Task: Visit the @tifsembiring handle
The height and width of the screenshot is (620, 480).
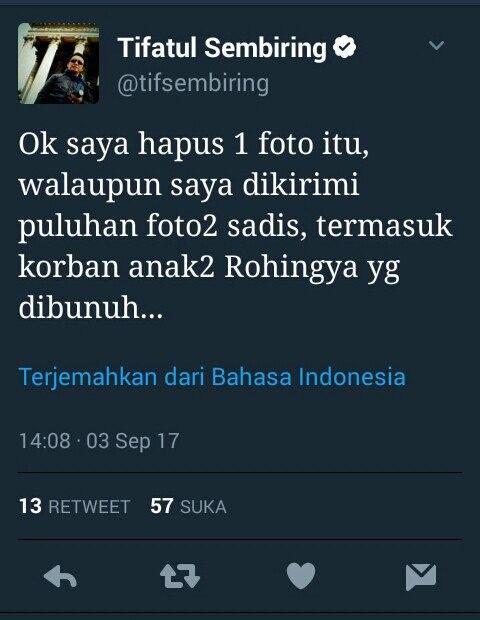Action: point(193,84)
